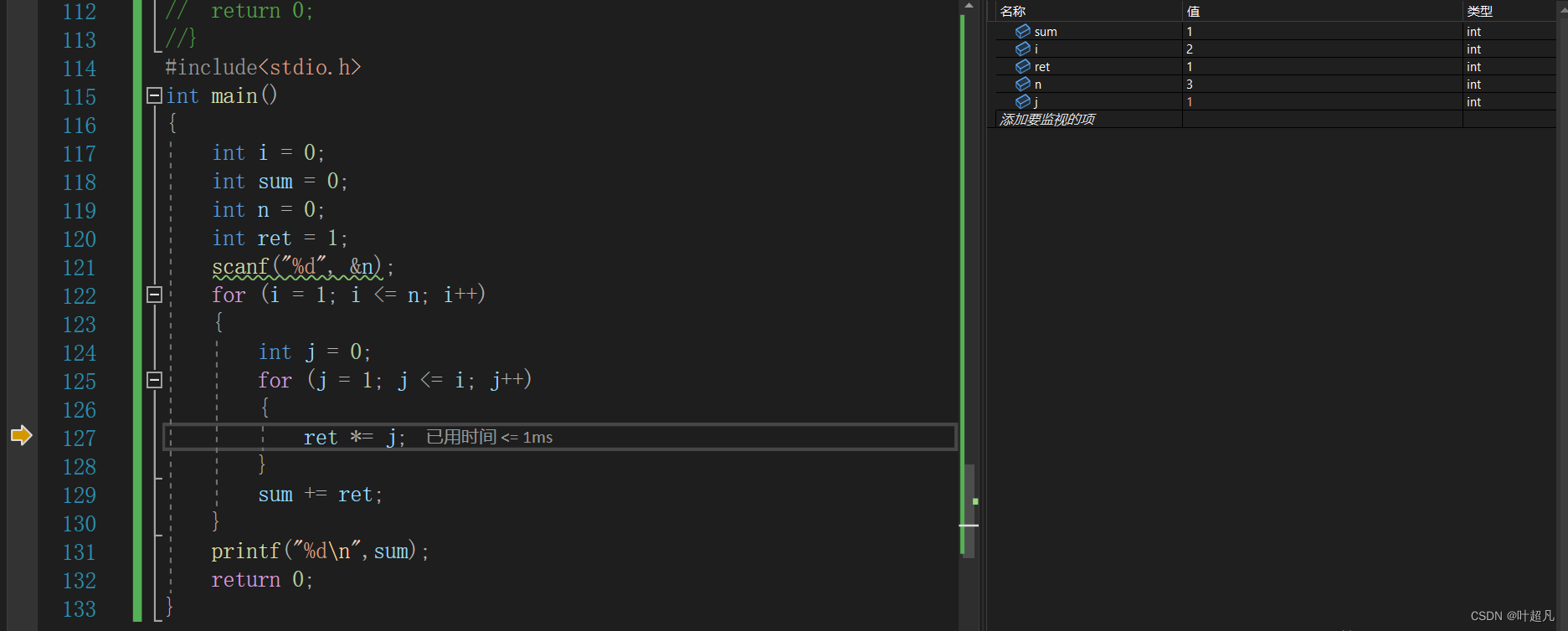Click the #include<stdio.h> line

(x=263, y=67)
